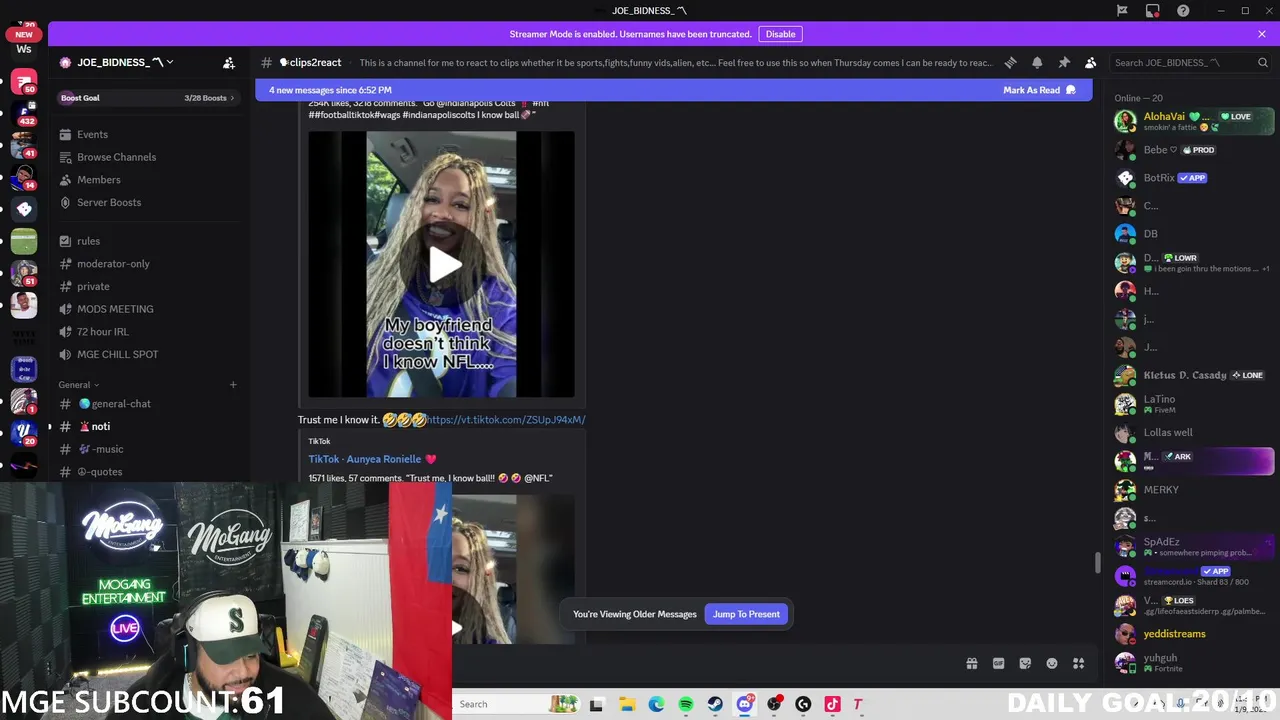Toggle the member list icon
The image size is (1280, 720).
[1090, 62]
